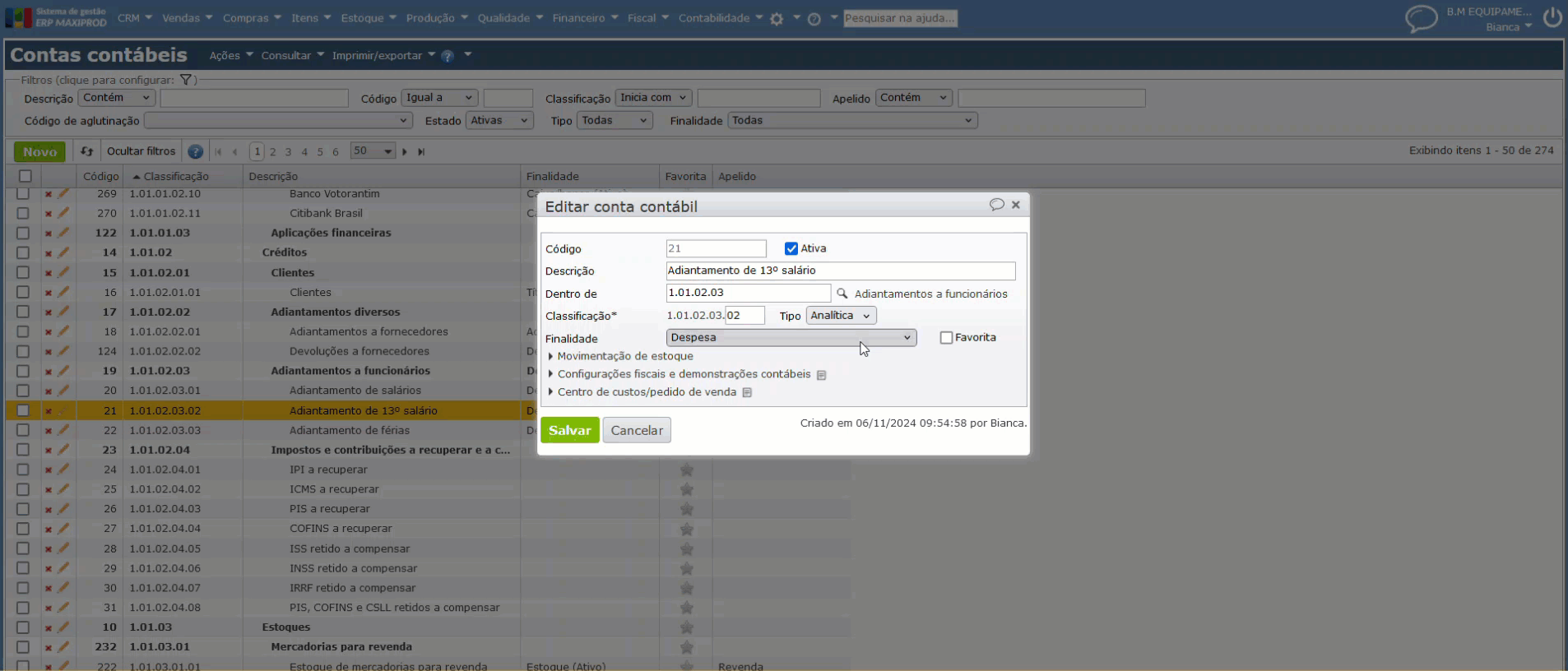Viewport: 1568px width, 671px height.
Task: Refresh the accounts list
Action: point(86,151)
